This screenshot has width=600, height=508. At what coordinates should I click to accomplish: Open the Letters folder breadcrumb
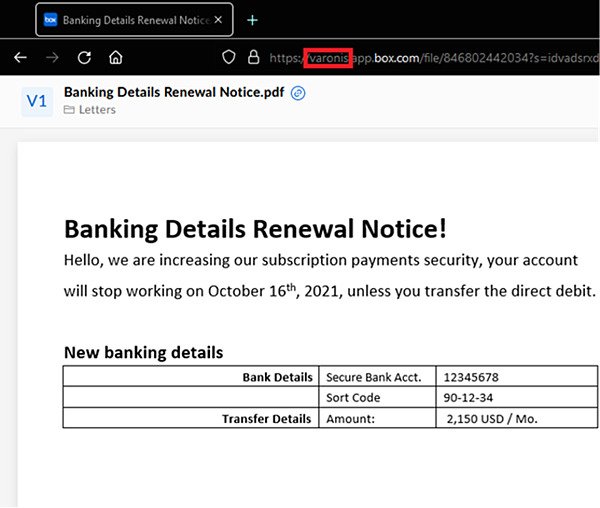97,110
